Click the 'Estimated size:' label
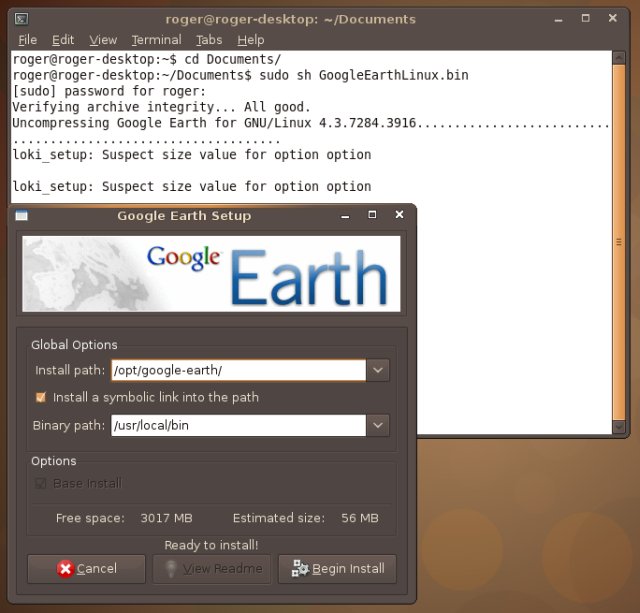The image size is (640, 613). pyautogui.click(x=279, y=518)
